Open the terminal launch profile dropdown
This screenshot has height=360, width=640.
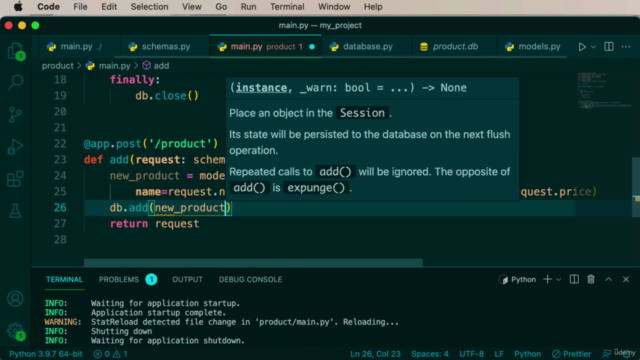[x=558, y=280]
